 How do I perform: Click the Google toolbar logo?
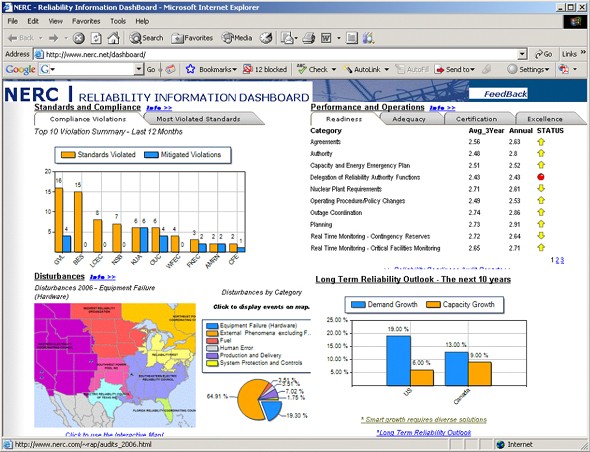tap(20, 70)
